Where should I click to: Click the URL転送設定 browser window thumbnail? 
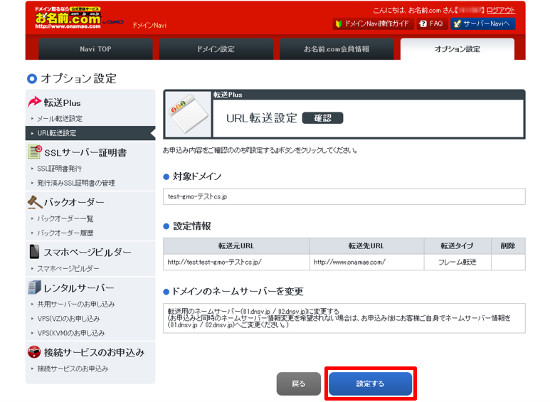click(x=188, y=114)
